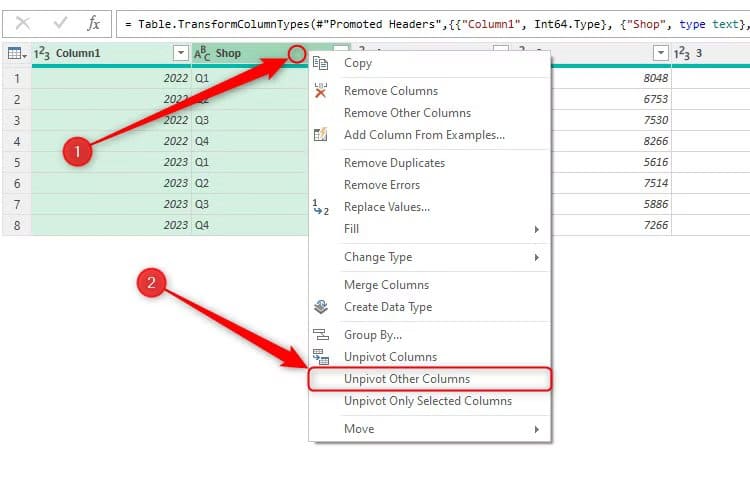
Task: Click the 2022 cell in row 1
Action: [111, 78]
